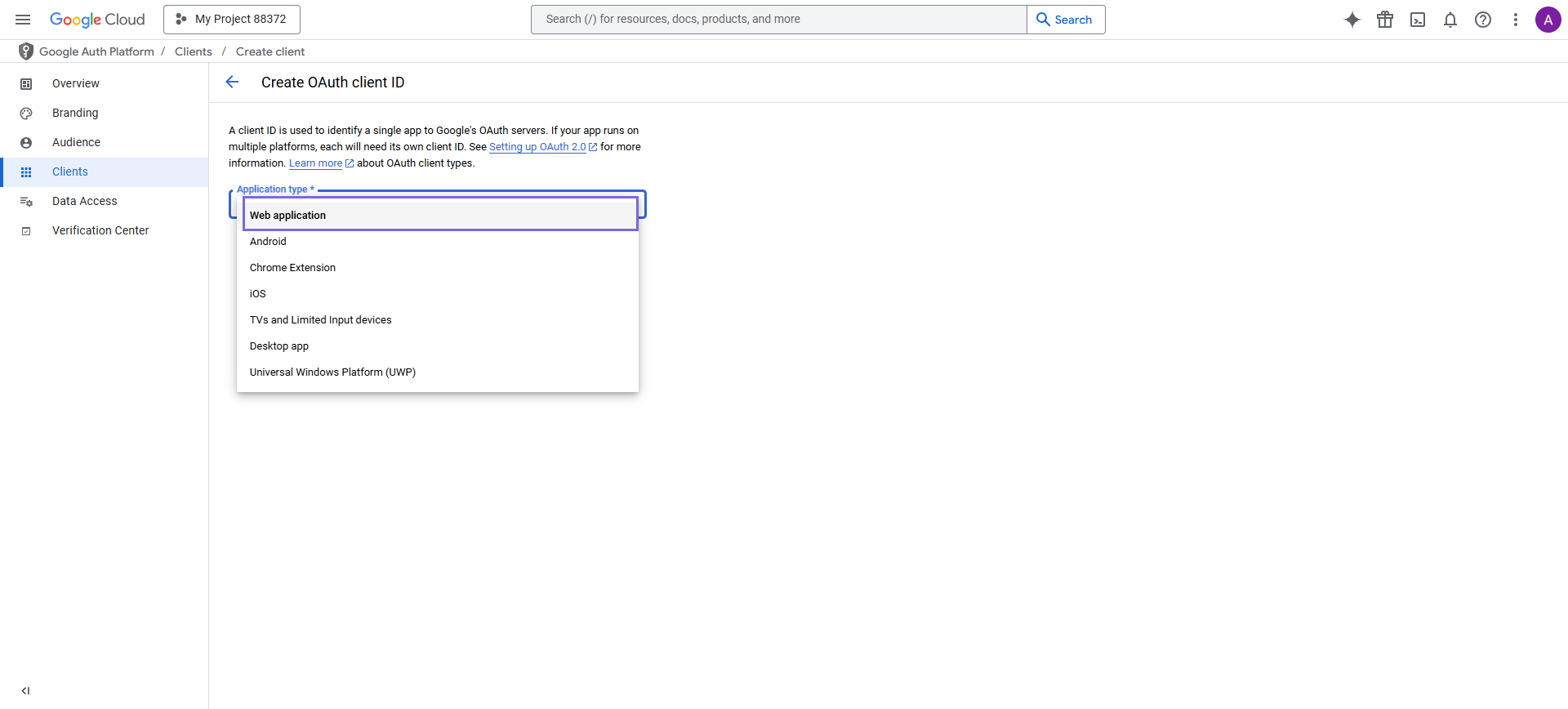Select Desktop app application type
Image resolution: width=1568 pixels, height=709 pixels.
tap(279, 346)
